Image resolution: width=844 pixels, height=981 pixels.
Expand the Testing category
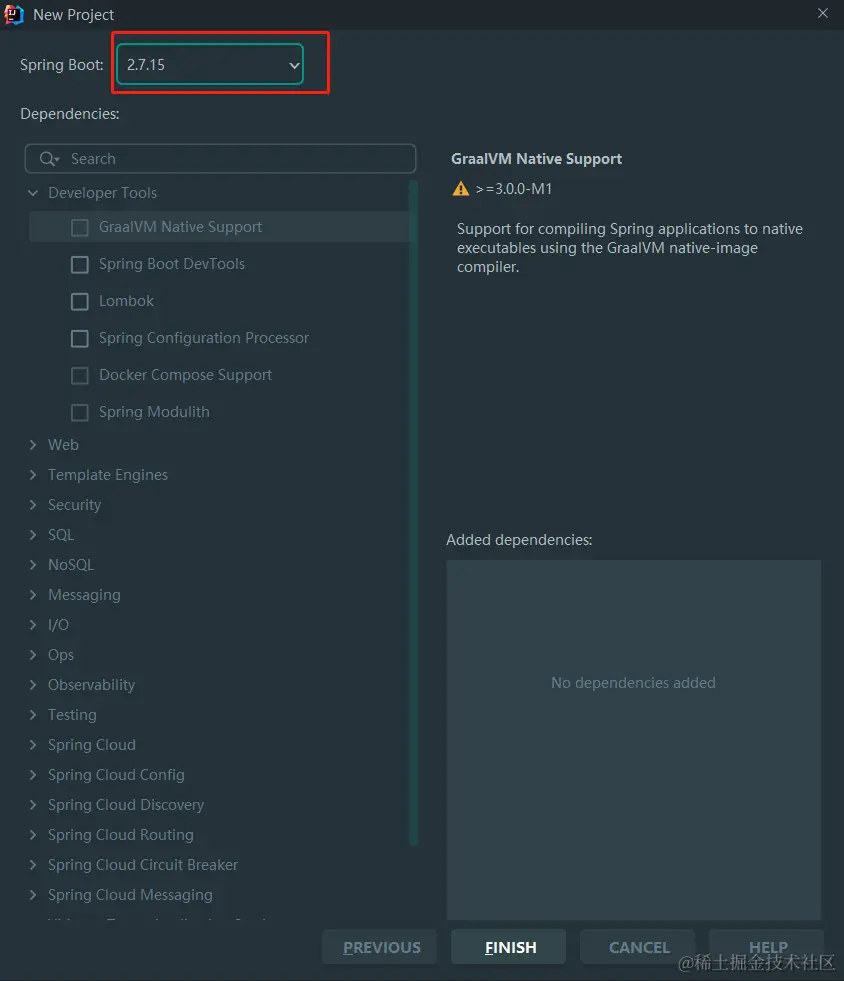pos(33,715)
